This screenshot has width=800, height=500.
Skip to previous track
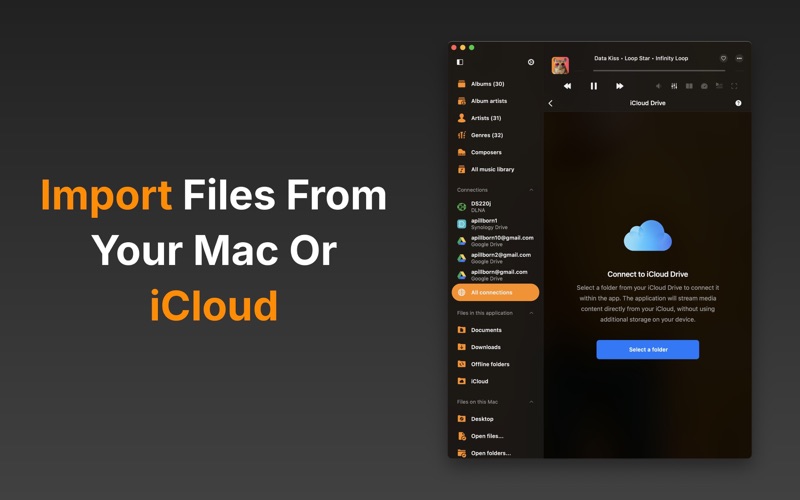point(567,86)
